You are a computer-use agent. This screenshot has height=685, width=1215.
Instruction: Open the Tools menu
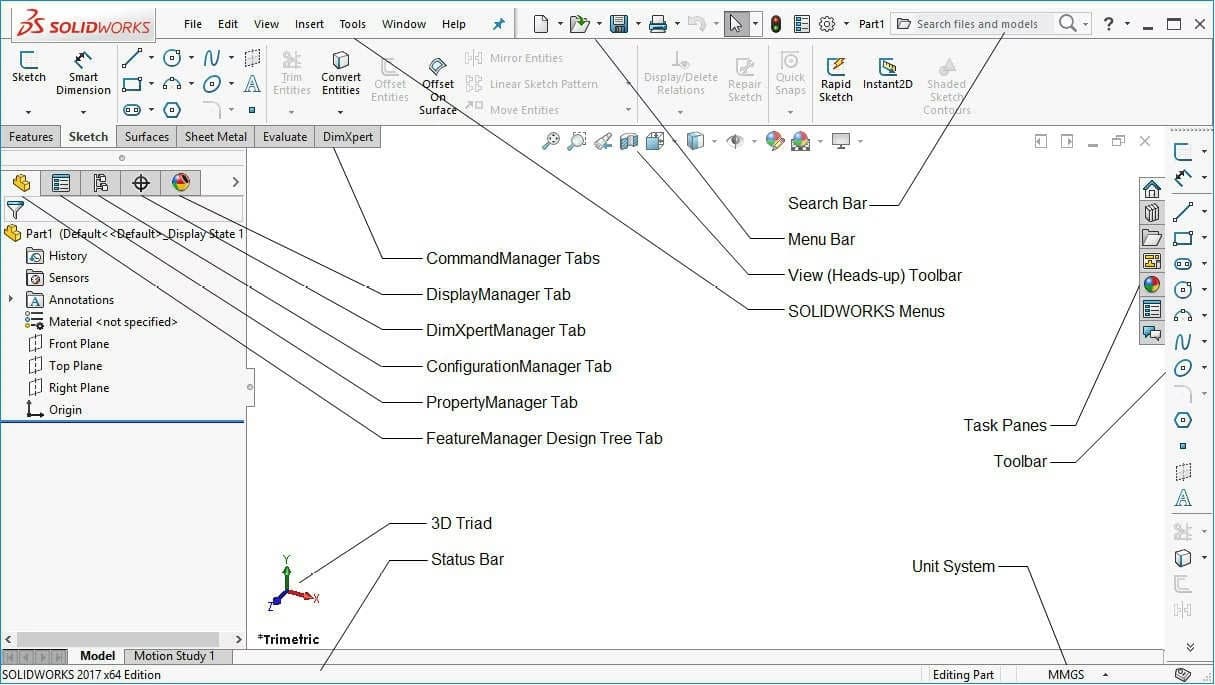click(x=353, y=24)
